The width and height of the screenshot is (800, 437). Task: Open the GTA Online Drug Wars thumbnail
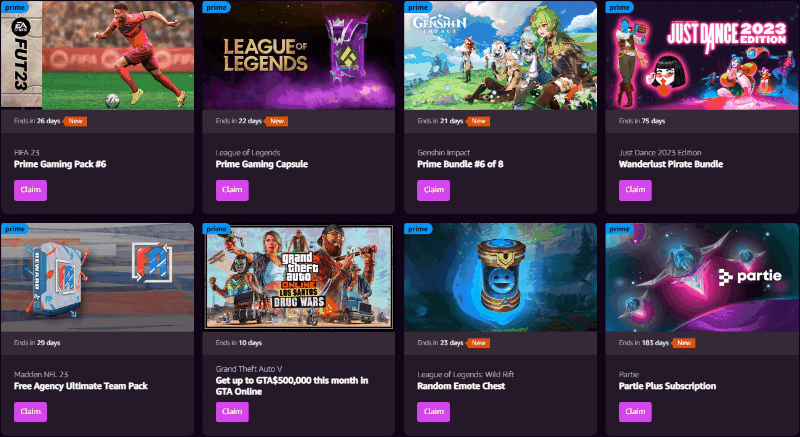(x=298, y=277)
